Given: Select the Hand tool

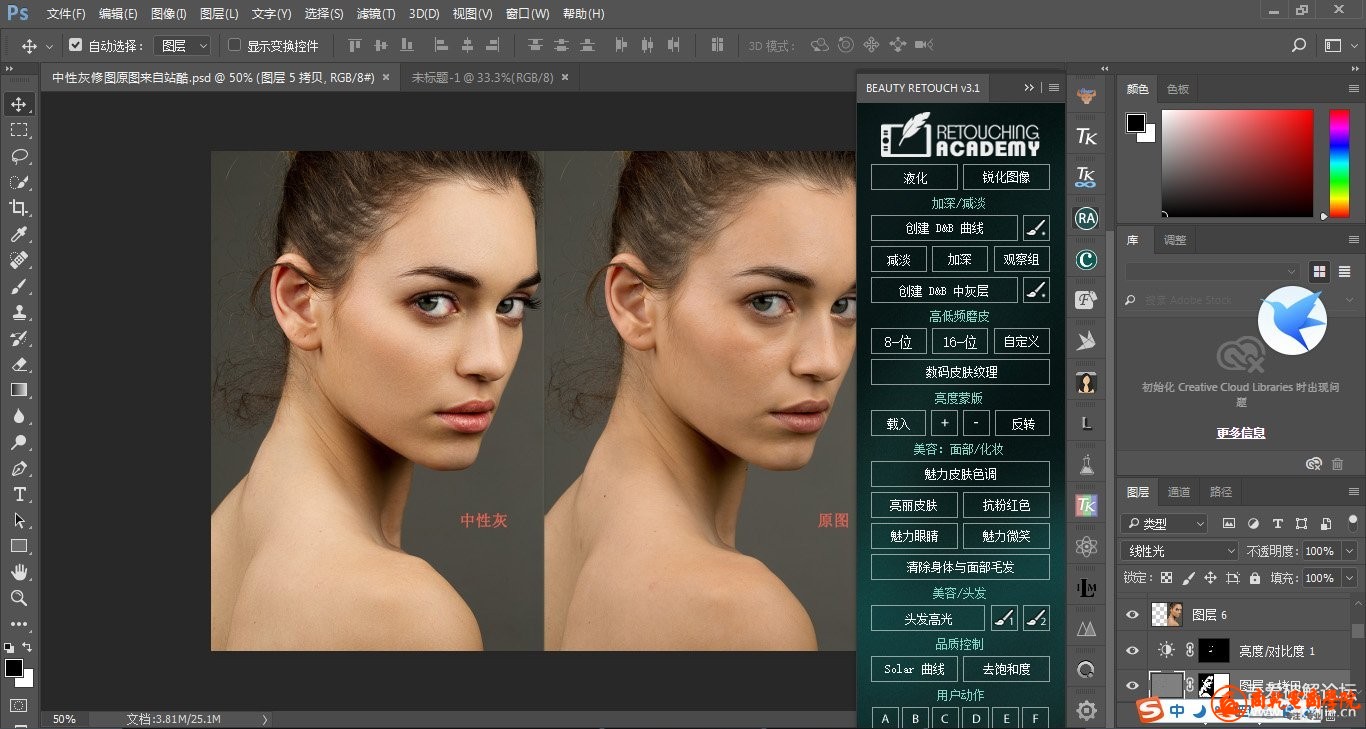Looking at the screenshot, I should (x=19, y=572).
